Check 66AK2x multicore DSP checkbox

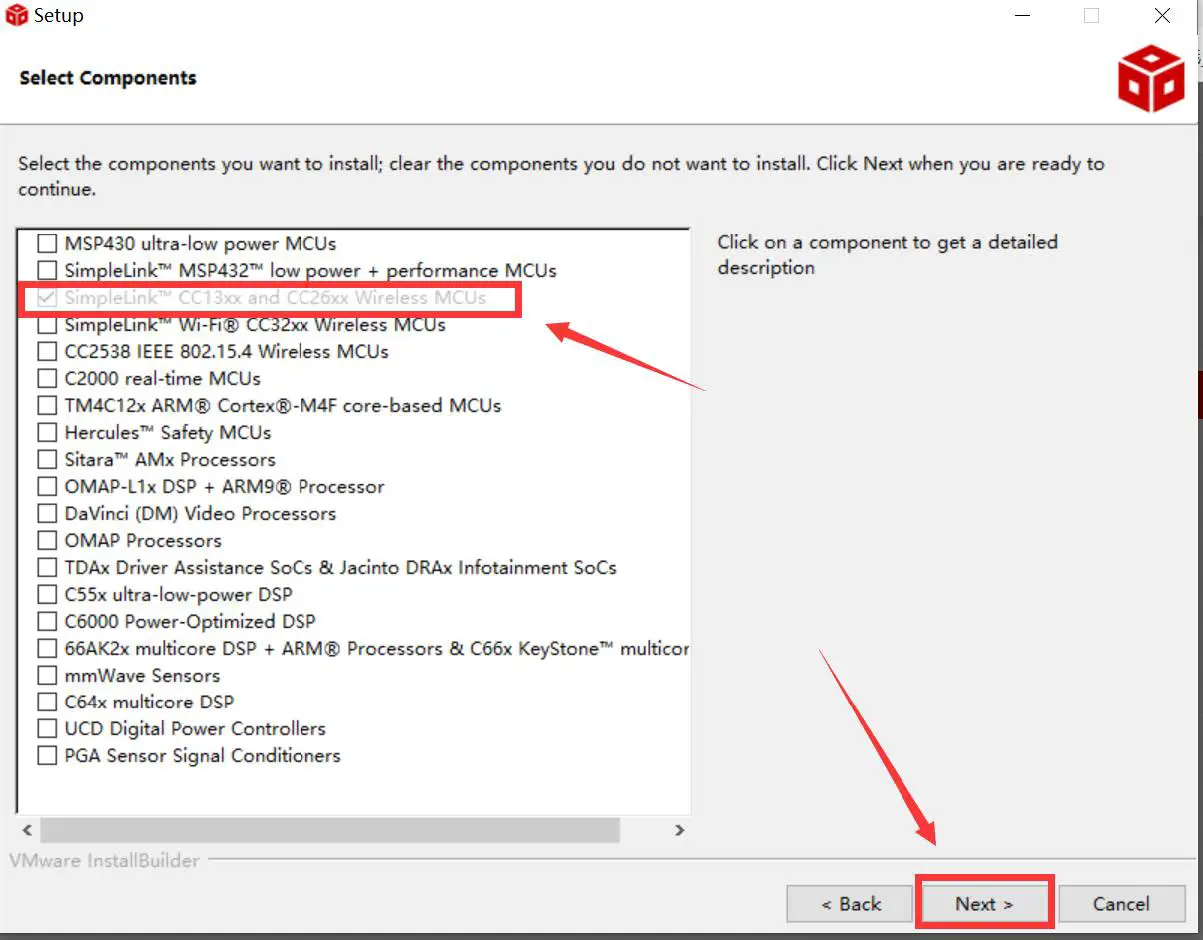click(x=47, y=648)
